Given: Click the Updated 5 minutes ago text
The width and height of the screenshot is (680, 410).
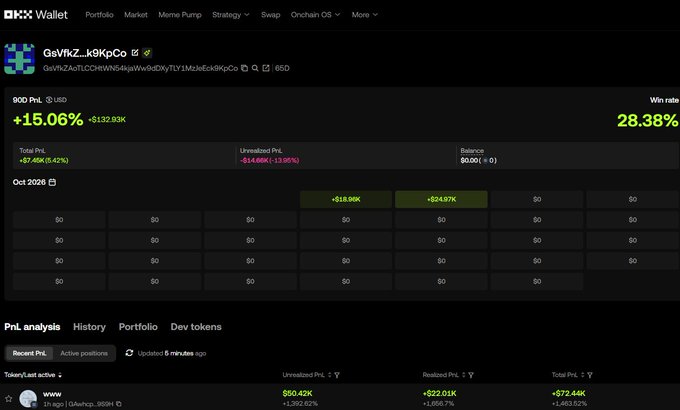Looking at the screenshot, I should click(x=172, y=353).
